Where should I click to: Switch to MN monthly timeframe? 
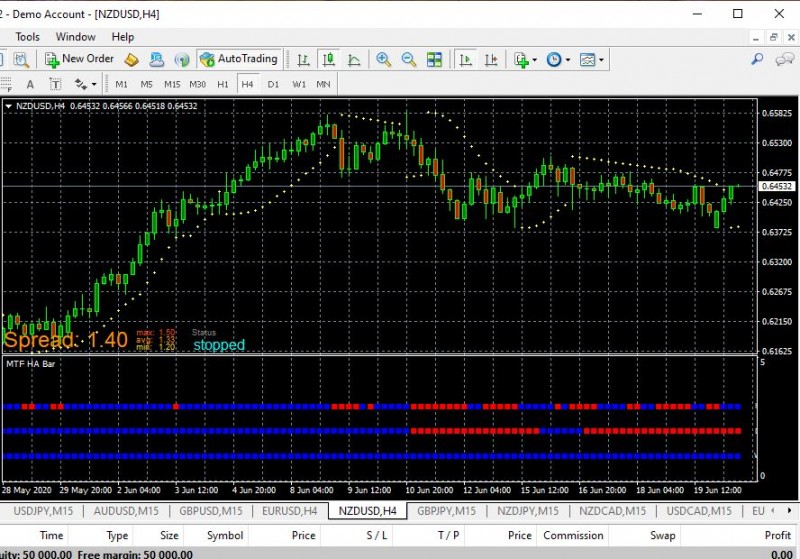323,84
